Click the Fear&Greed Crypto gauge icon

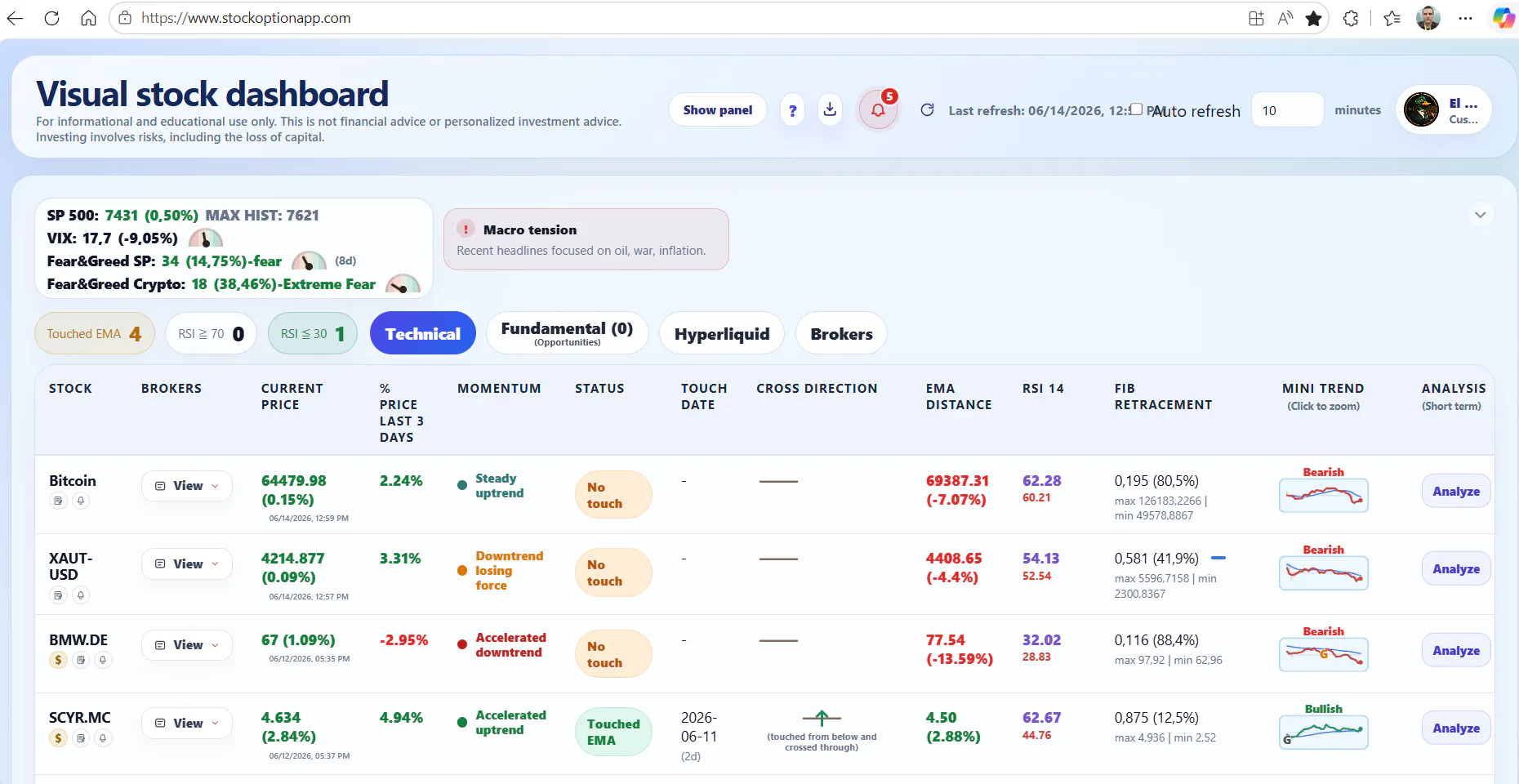tap(403, 284)
